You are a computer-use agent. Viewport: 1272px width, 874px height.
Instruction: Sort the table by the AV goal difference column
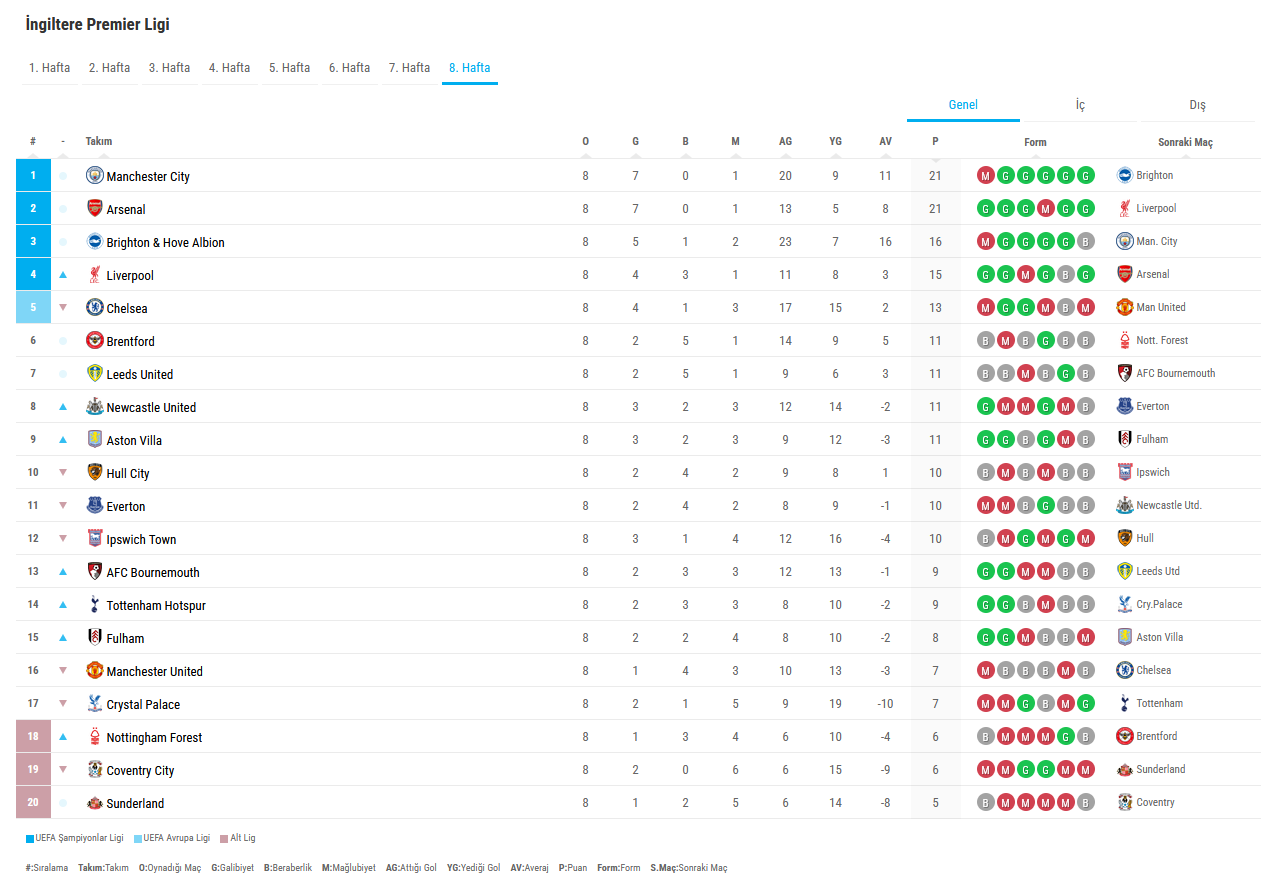point(885,141)
